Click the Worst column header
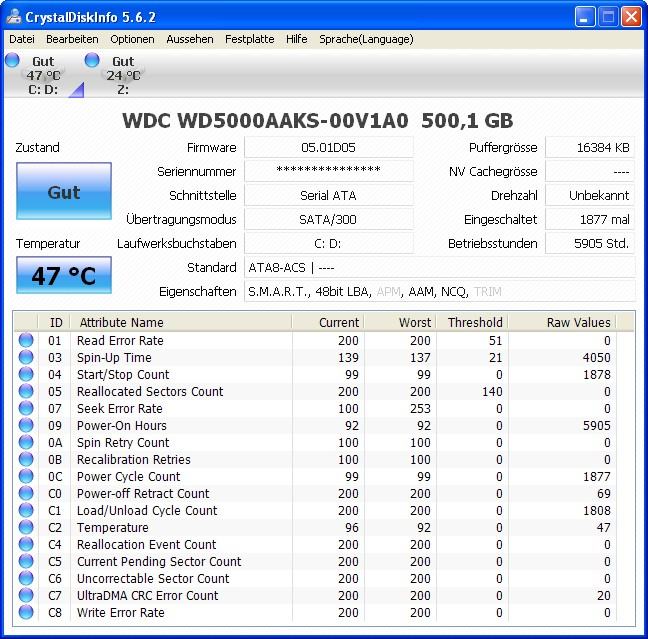Viewport: 648px width, 639px height. click(400, 322)
